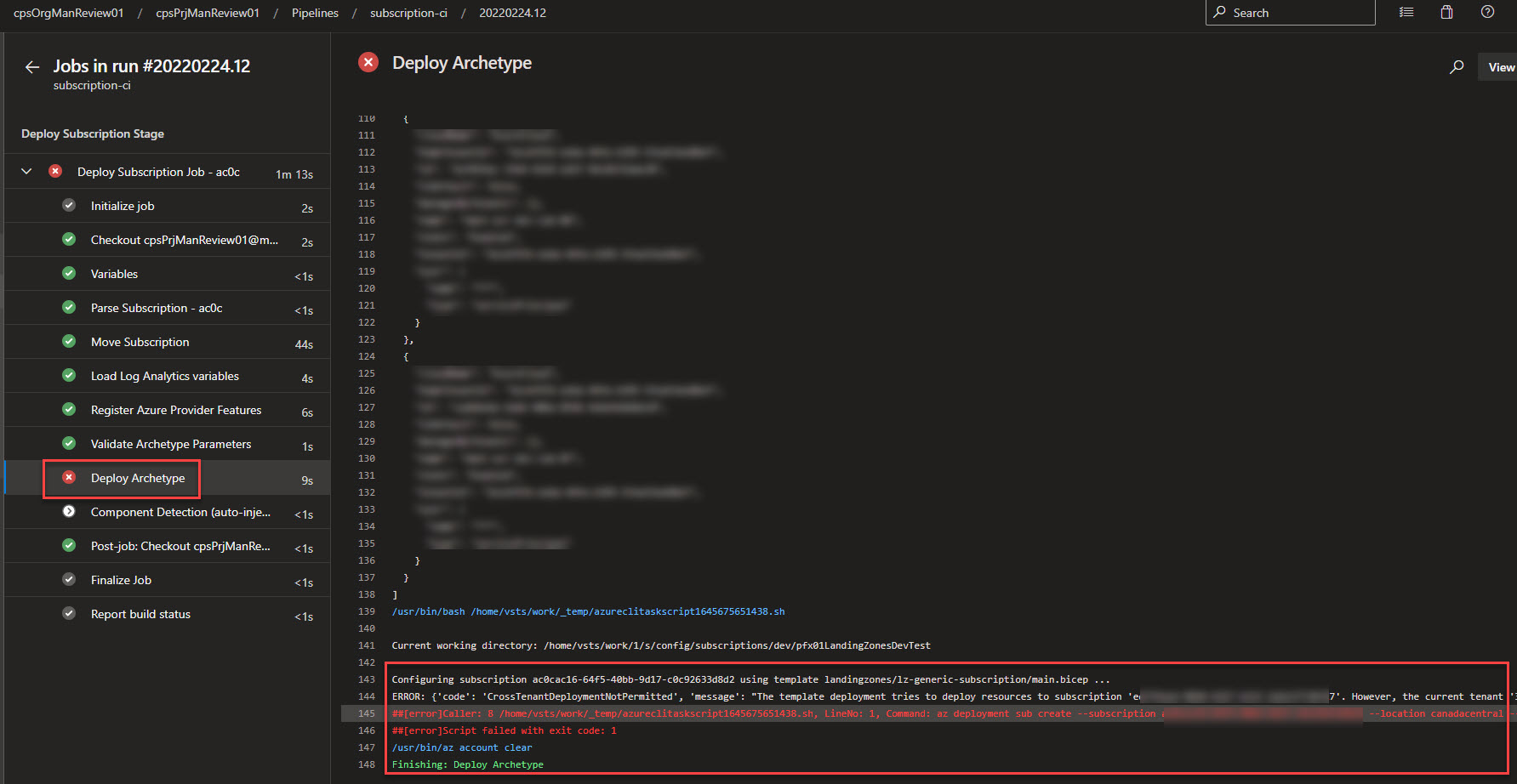The height and width of the screenshot is (784, 1517).
Task: Click the az account clear log line
Action: [x=462, y=747]
